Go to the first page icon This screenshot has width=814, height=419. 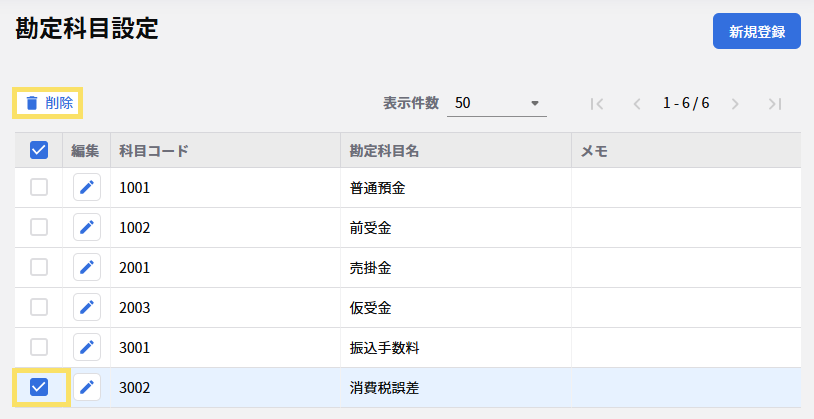597,103
